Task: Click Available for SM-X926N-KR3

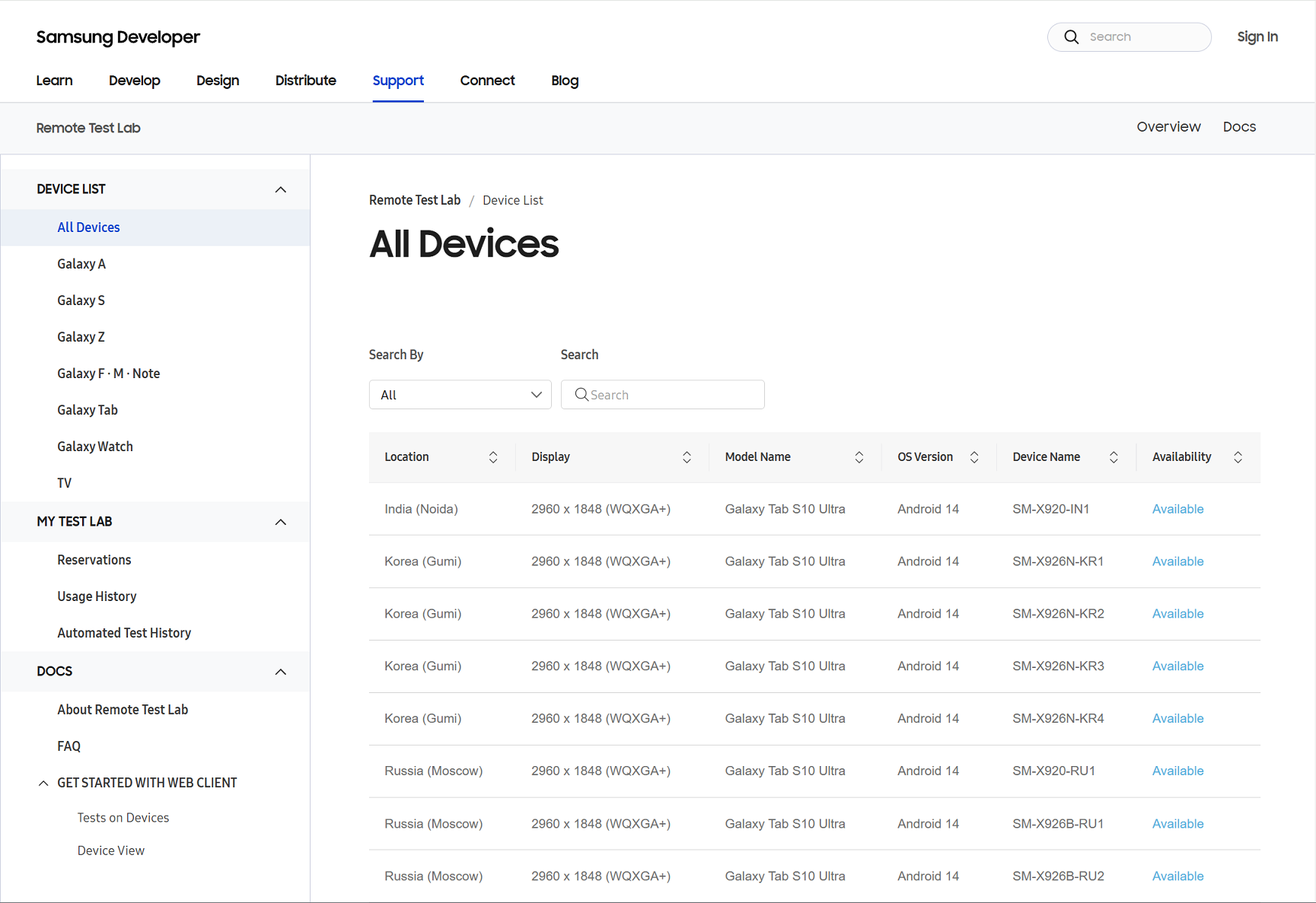Action: 1177,666
